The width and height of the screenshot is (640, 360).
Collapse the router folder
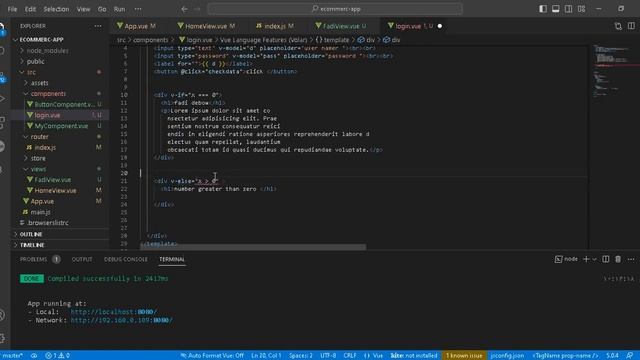tap(39, 137)
